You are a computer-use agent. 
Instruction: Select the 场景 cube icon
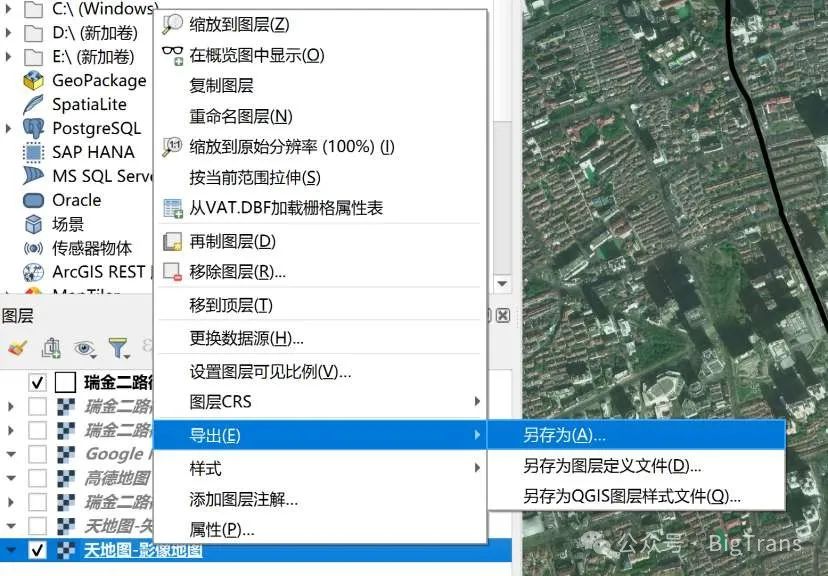point(33,224)
